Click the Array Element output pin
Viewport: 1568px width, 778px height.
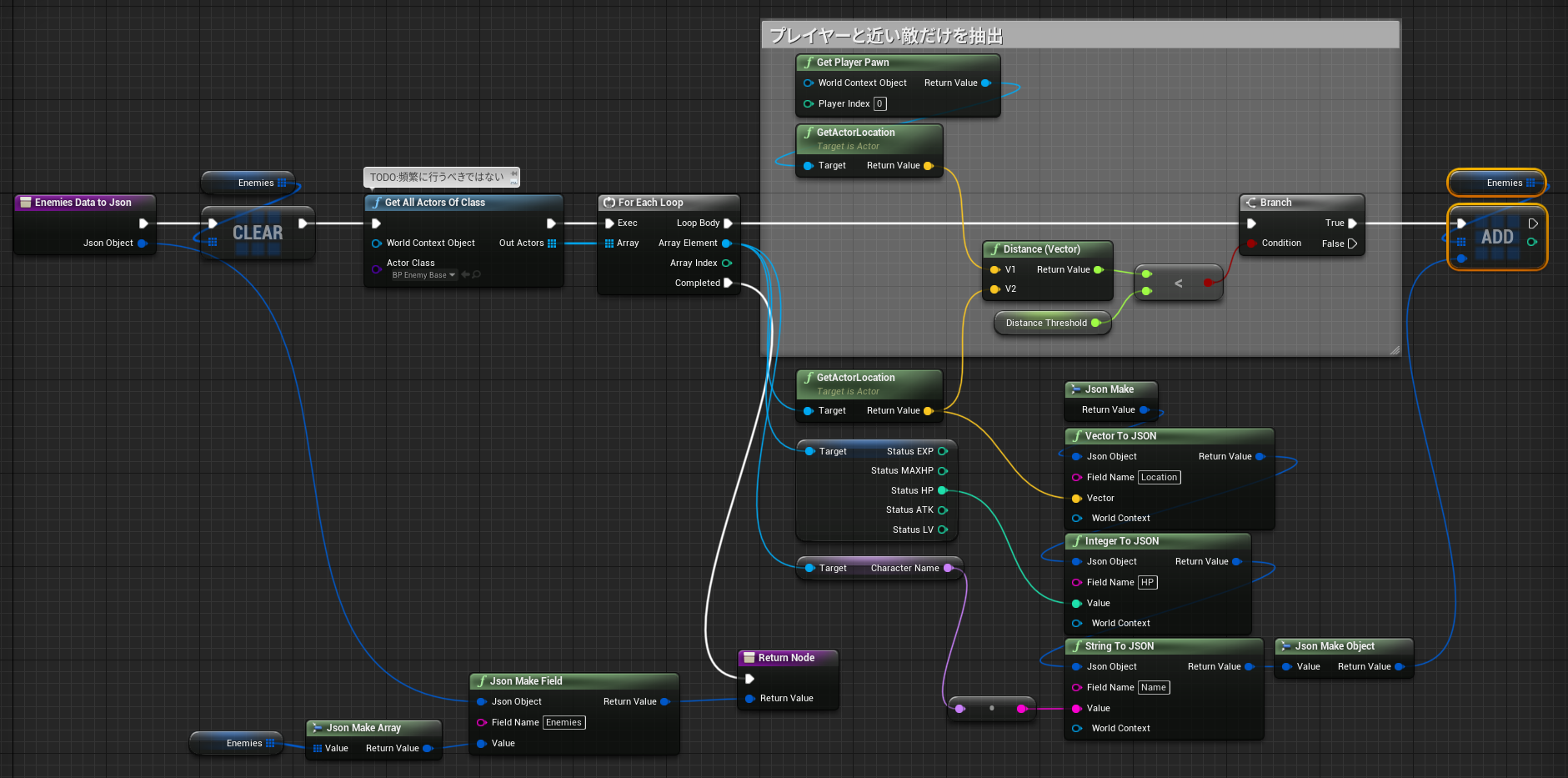pyautogui.click(x=726, y=243)
